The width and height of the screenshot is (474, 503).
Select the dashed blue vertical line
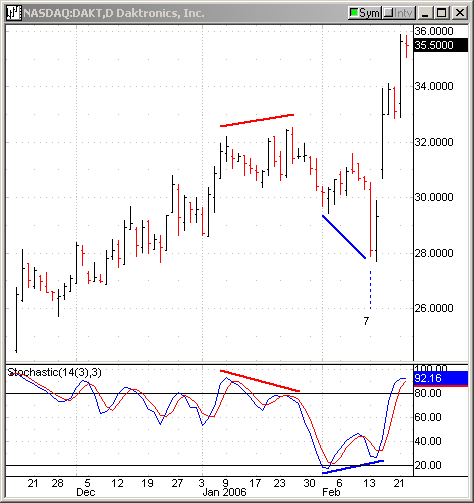(370, 289)
